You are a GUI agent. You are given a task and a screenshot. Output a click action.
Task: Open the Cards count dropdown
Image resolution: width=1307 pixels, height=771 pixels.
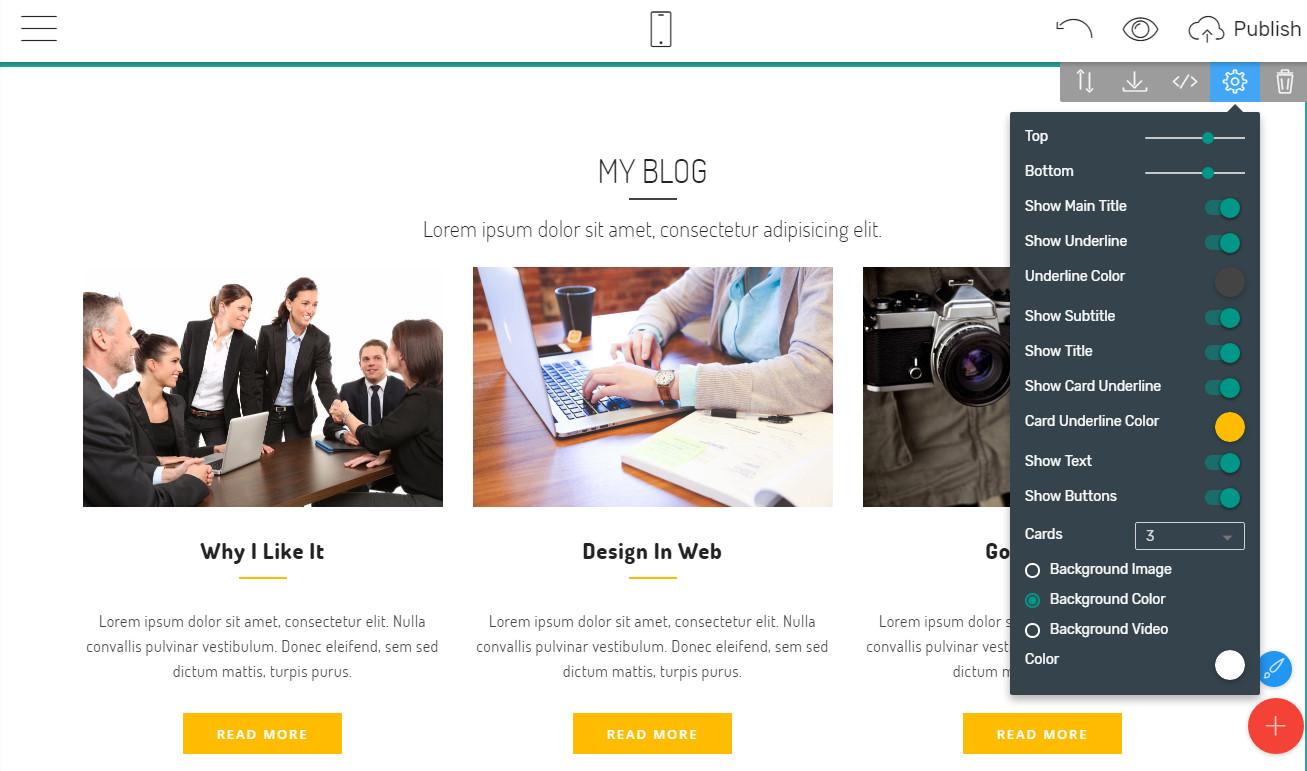coord(1190,536)
